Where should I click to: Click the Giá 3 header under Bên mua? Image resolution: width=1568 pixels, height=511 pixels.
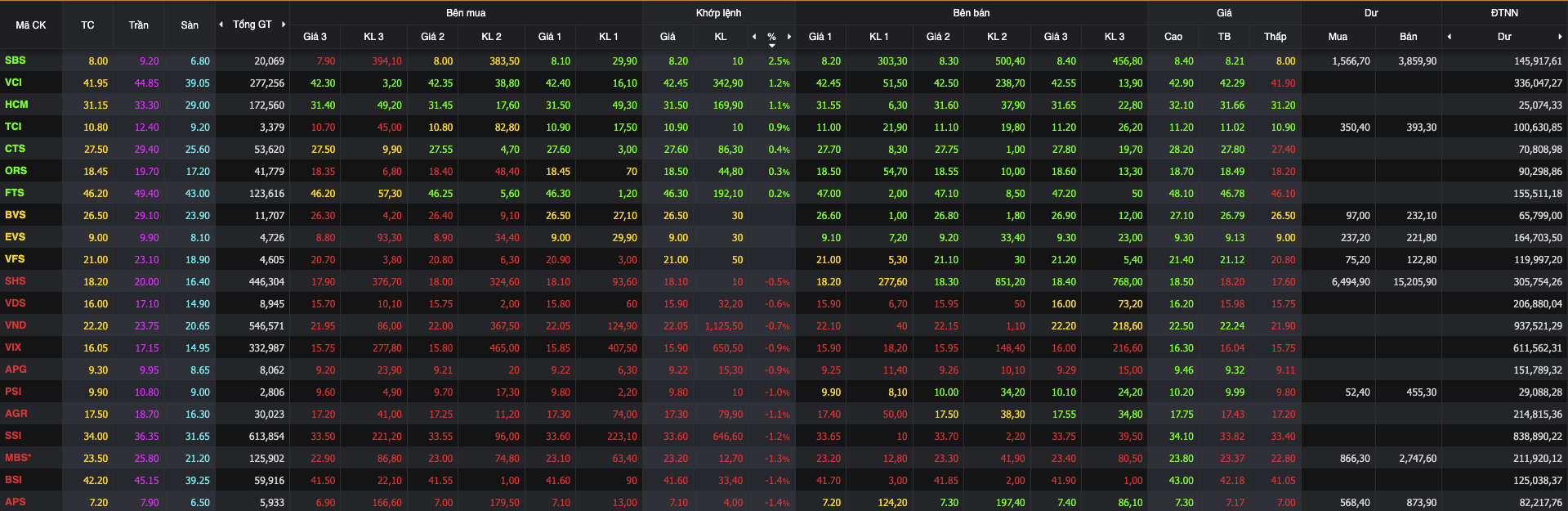click(315, 37)
